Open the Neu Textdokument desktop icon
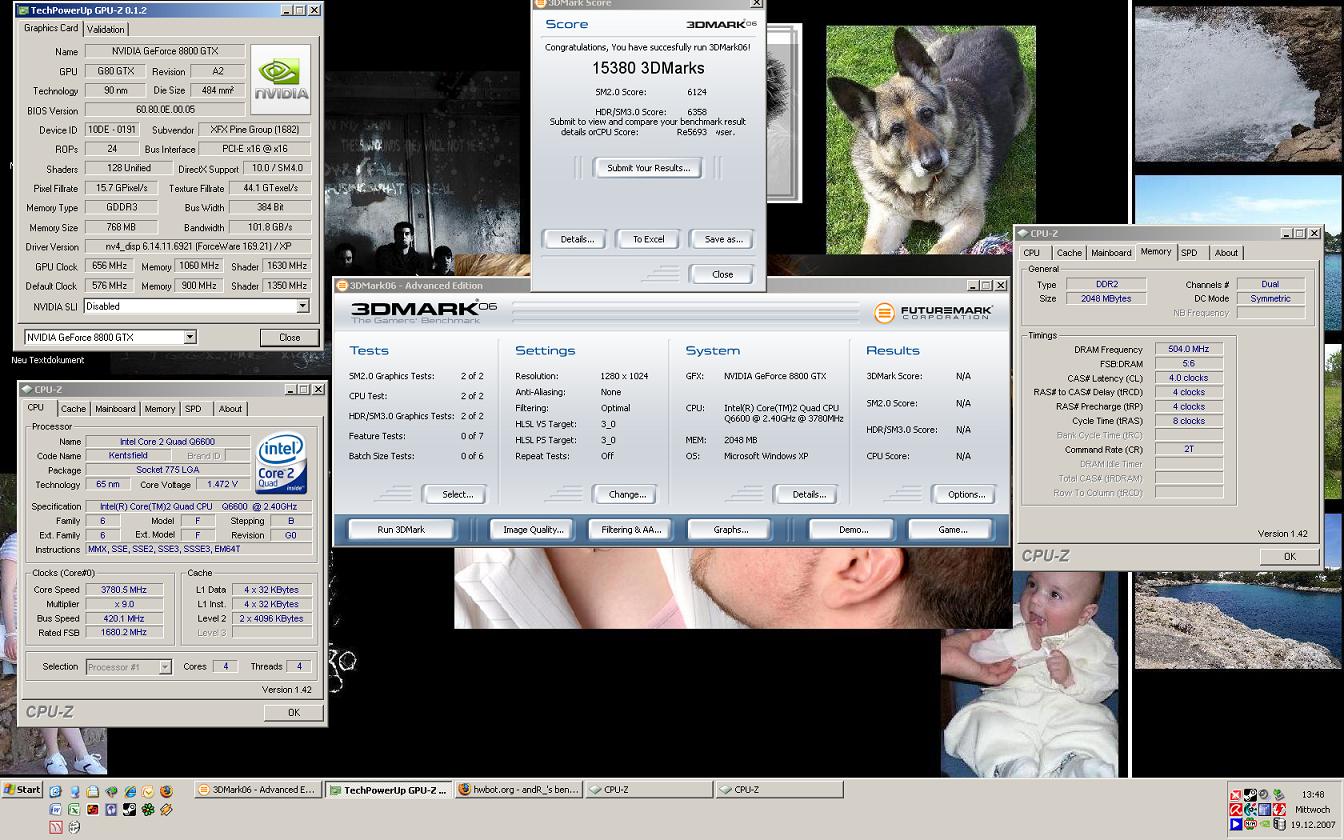The height and width of the screenshot is (840, 1344). (48, 360)
